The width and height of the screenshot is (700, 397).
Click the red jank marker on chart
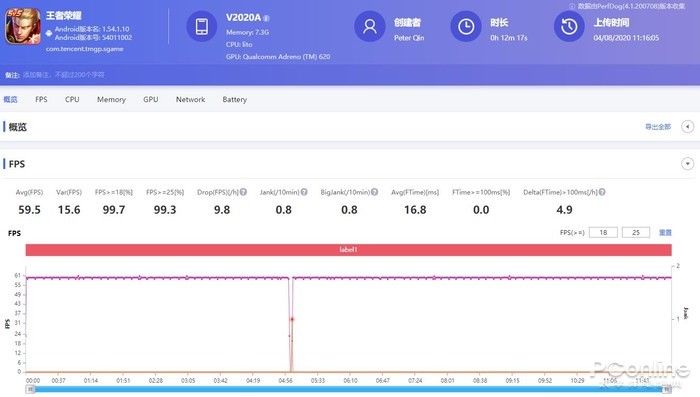point(292,319)
